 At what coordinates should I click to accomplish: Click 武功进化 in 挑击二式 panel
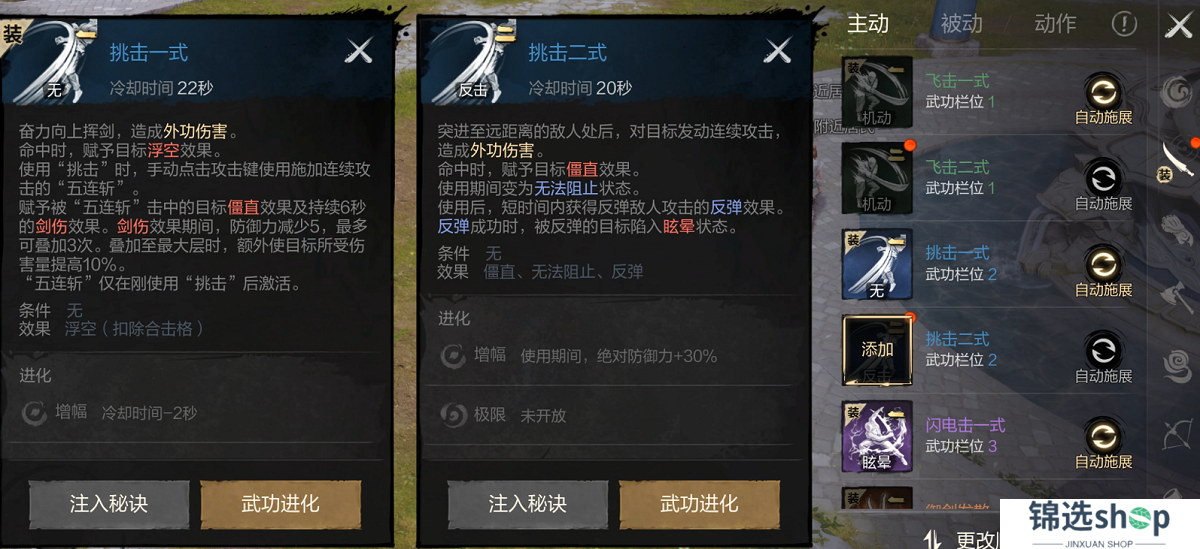(x=699, y=504)
